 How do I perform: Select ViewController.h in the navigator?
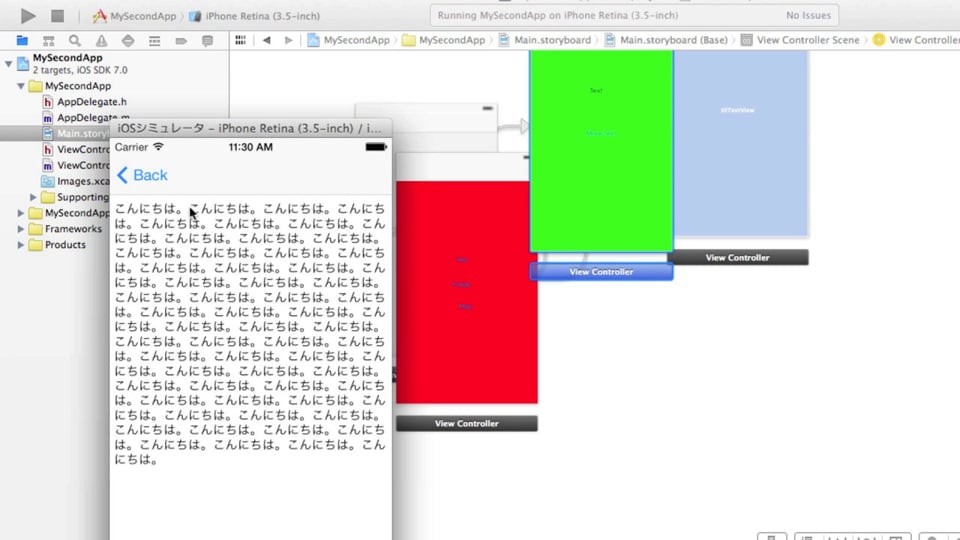tap(76, 149)
